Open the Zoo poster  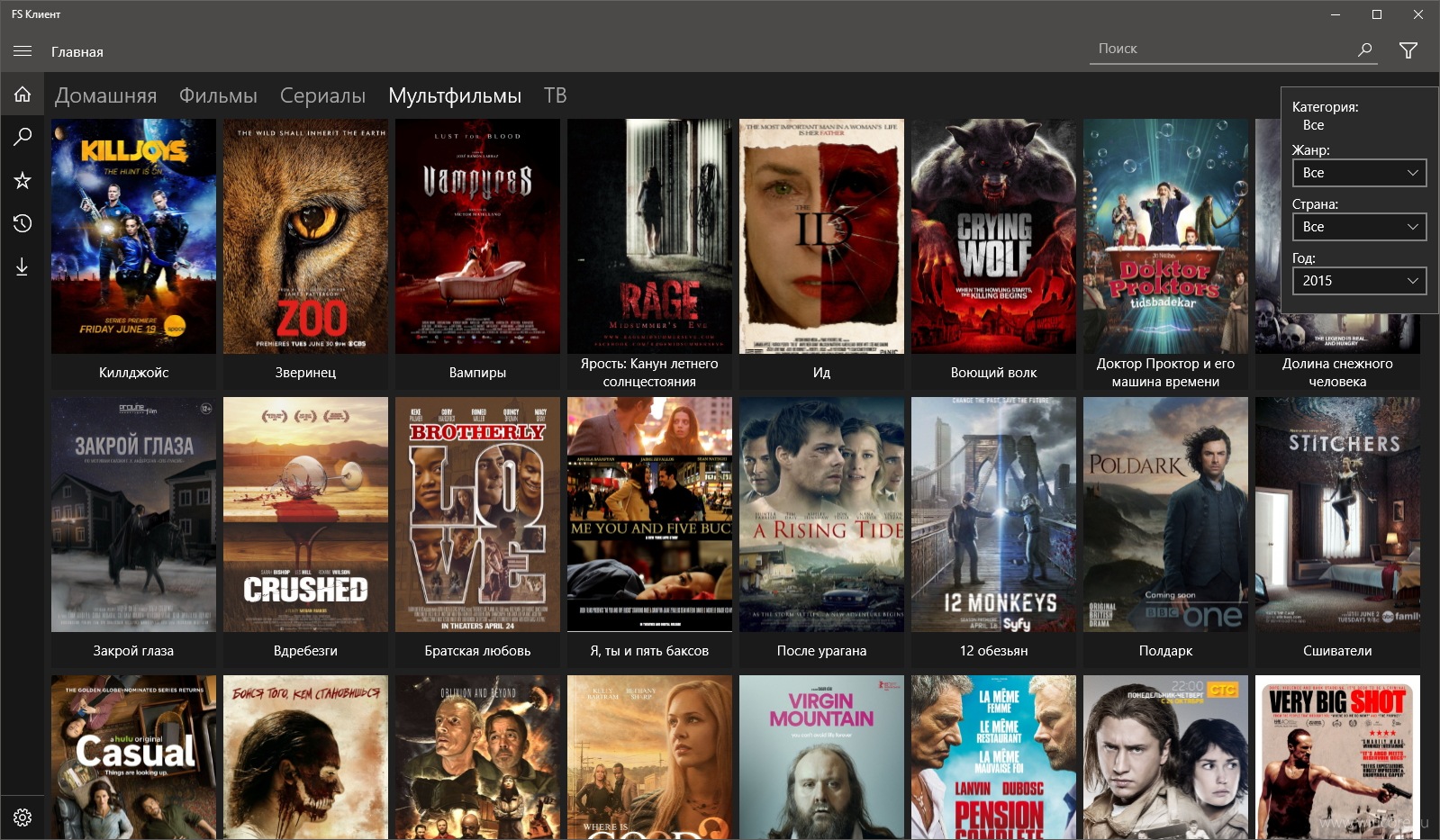tap(305, 236)
